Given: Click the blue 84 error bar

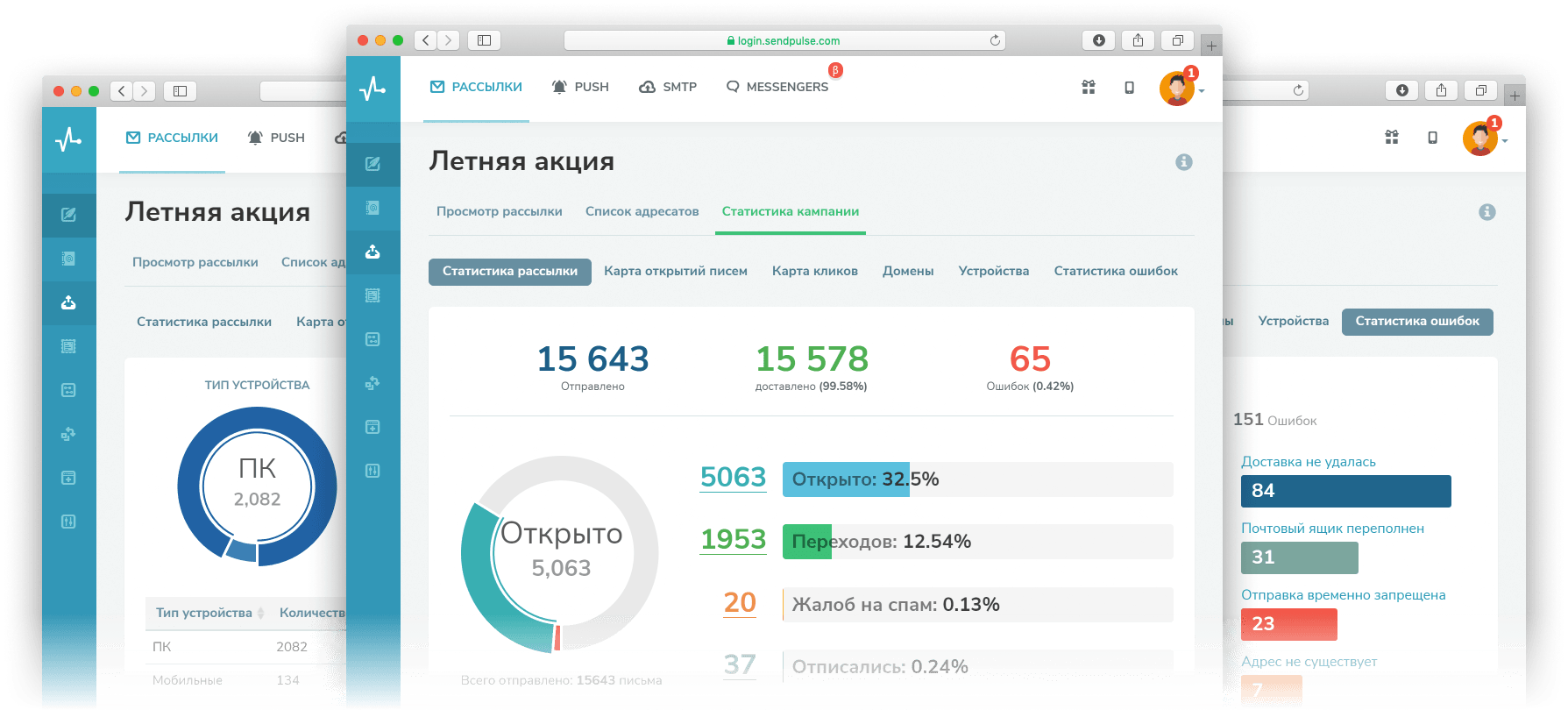Looking at the screenshot, I should (1346, 491).
